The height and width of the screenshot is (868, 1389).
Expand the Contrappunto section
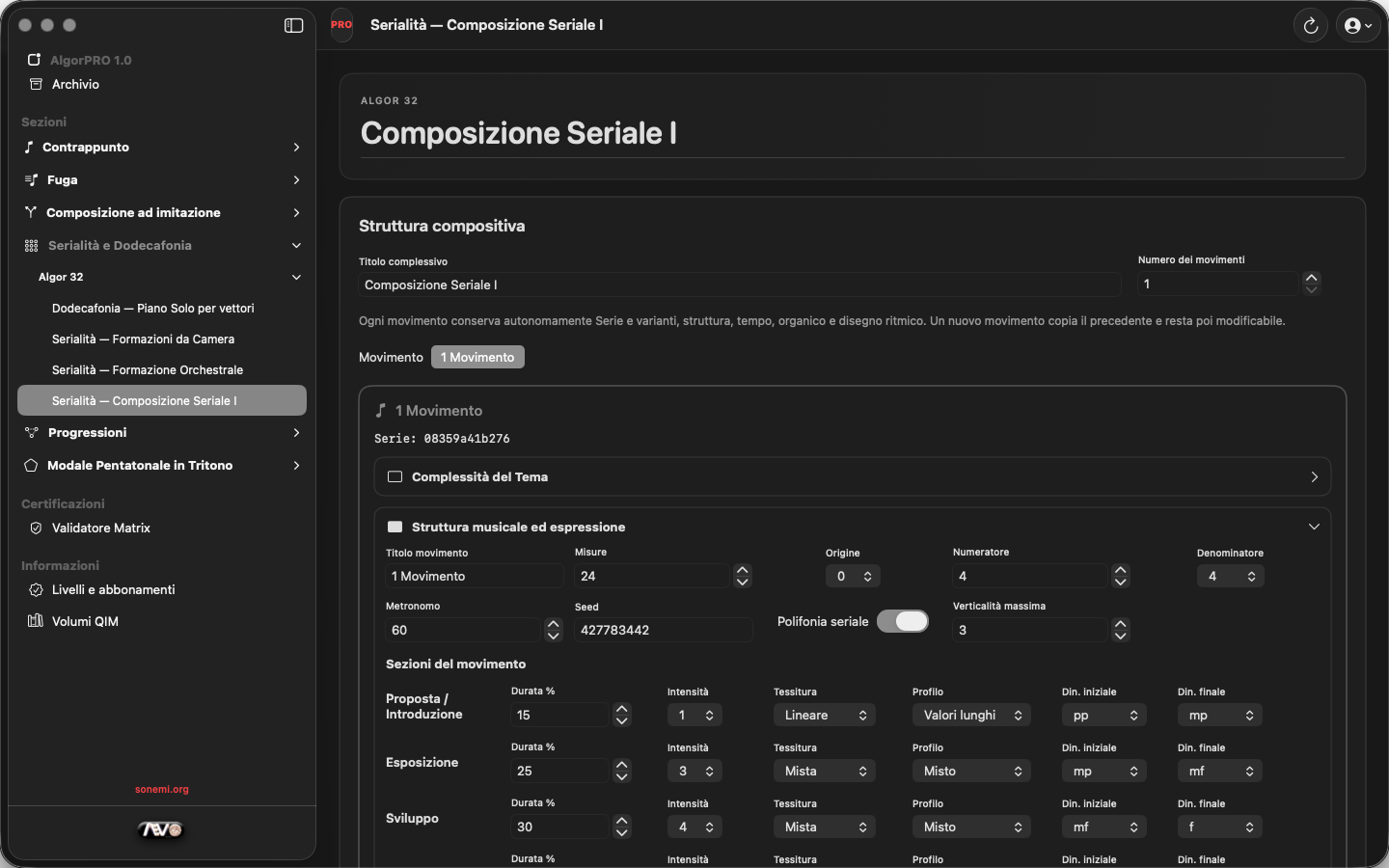click(296, 147)
